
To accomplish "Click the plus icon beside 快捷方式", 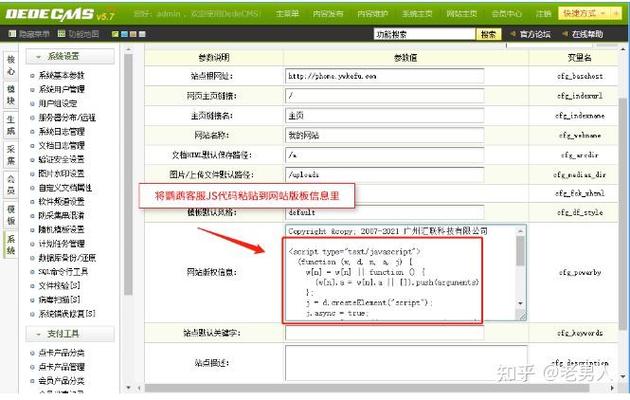I will (616, 13).
